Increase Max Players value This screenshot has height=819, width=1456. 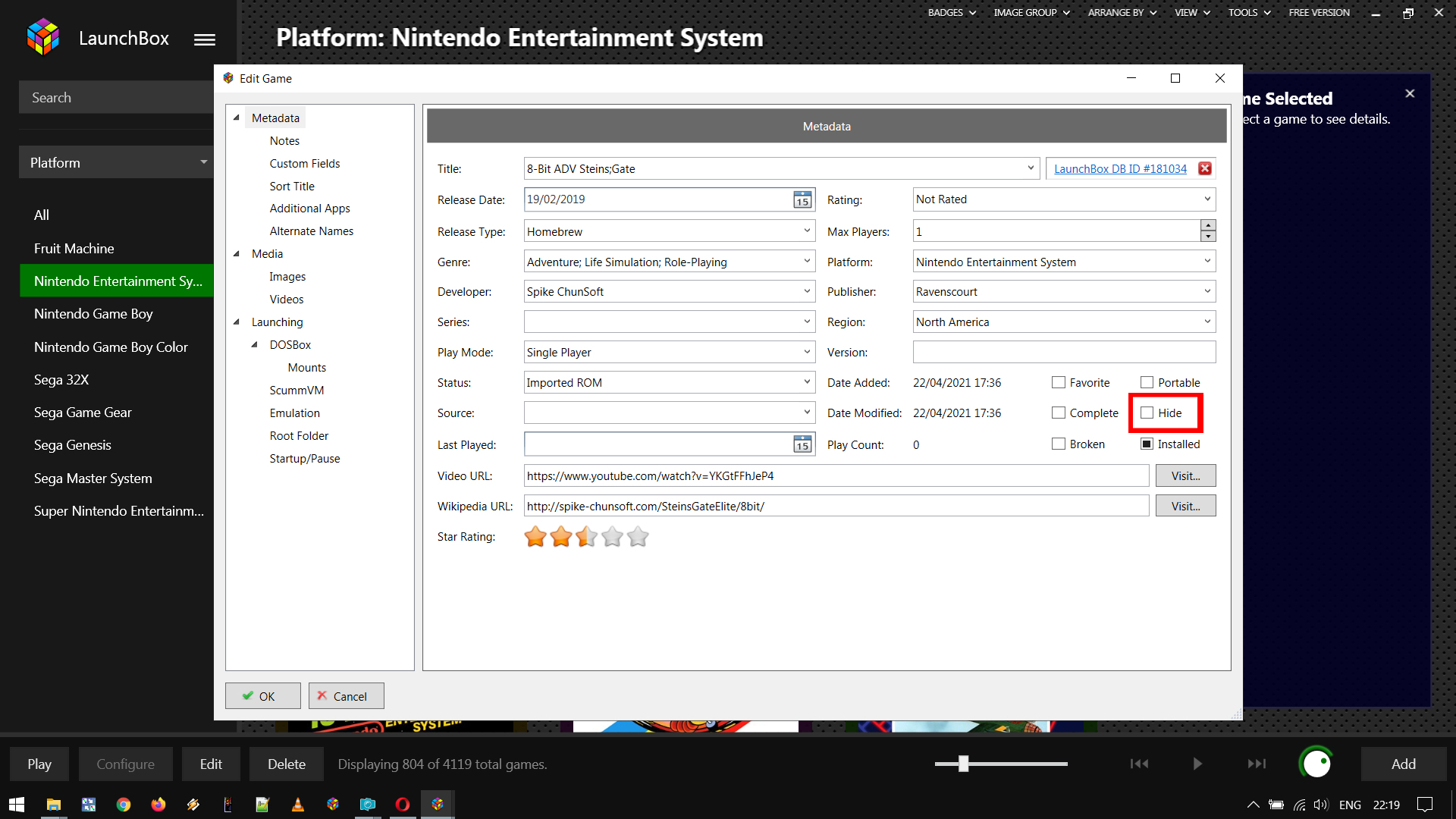click(x=1208, y=225)
